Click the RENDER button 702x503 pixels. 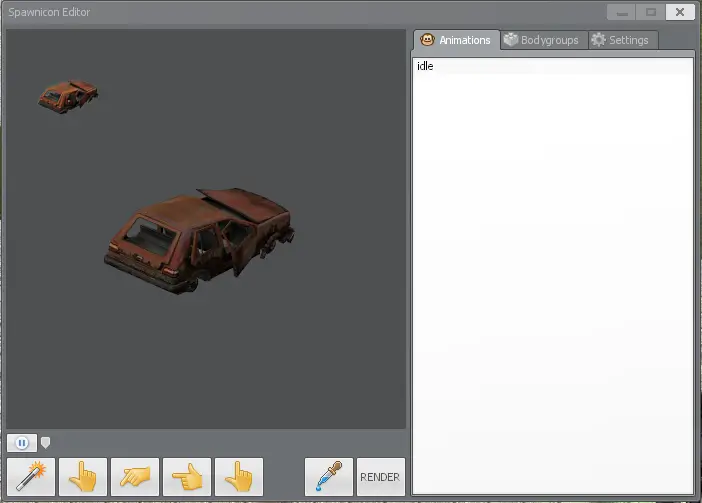pyautogui.click(x=381, y=477)
